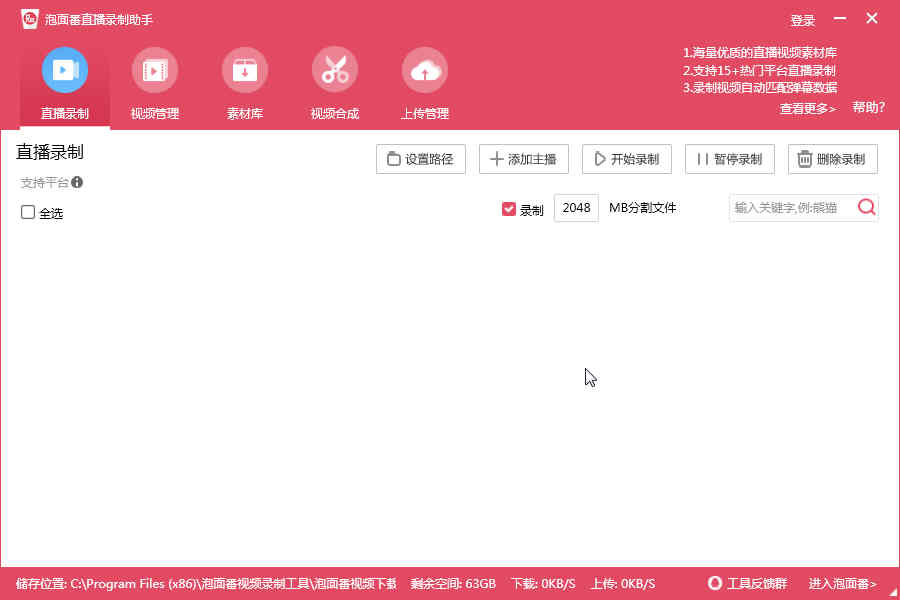Pause with 暂停录制 button
Image resolution: width=900 pixels, height=600 pixels.
[730, 159]
